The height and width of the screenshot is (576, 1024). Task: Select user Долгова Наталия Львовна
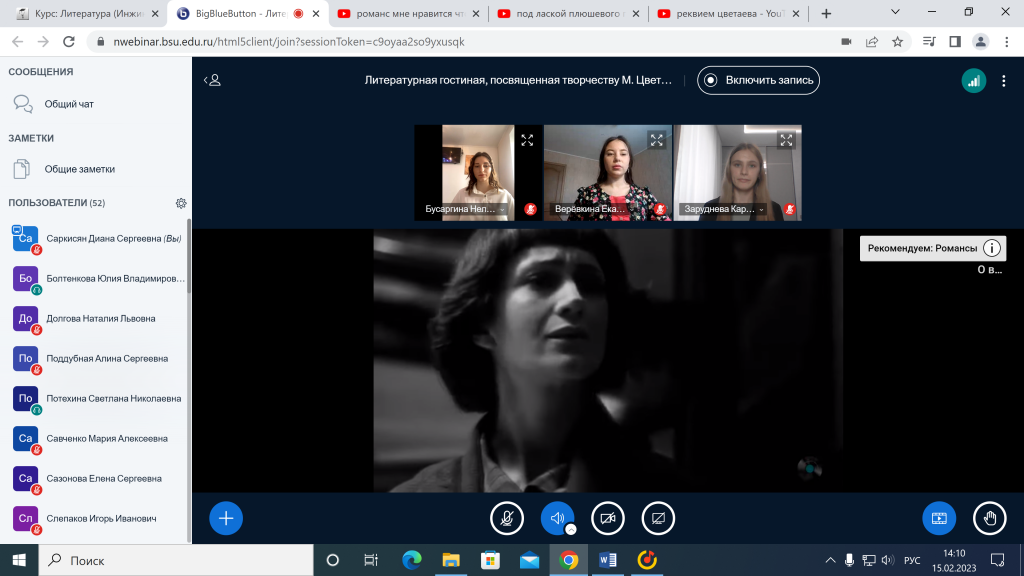pyautogui.click(x=98, y=319)
